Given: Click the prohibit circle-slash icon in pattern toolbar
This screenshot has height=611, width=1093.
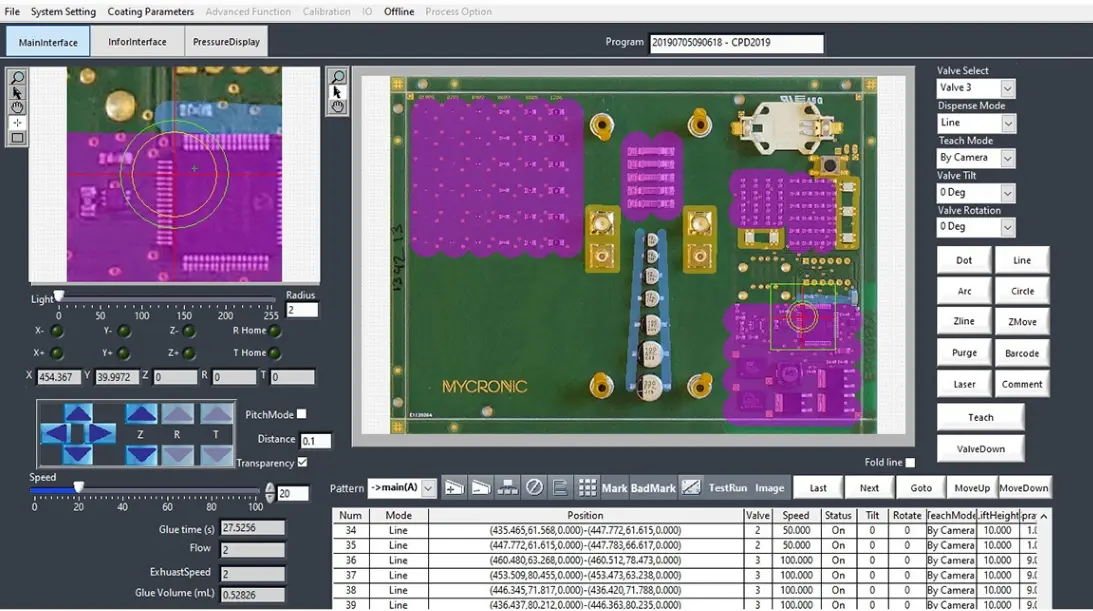Looking at the screenshot, I should (534, 488).
